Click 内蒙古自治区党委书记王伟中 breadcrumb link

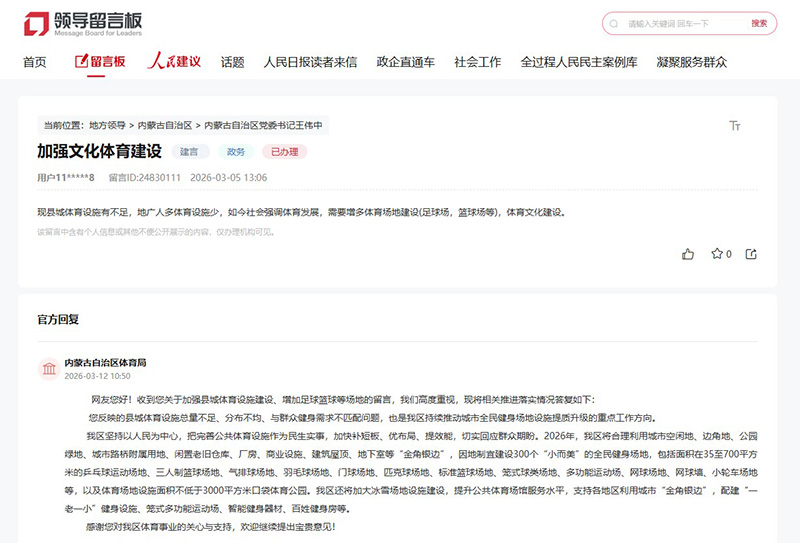click(x=263, y=126)
